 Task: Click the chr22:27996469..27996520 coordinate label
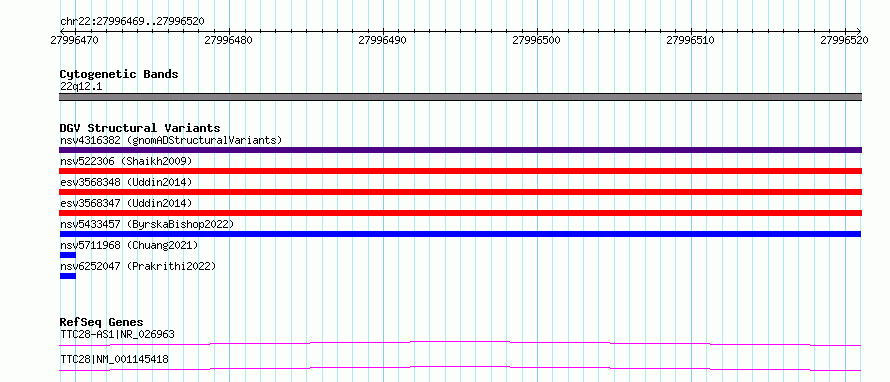132,22
